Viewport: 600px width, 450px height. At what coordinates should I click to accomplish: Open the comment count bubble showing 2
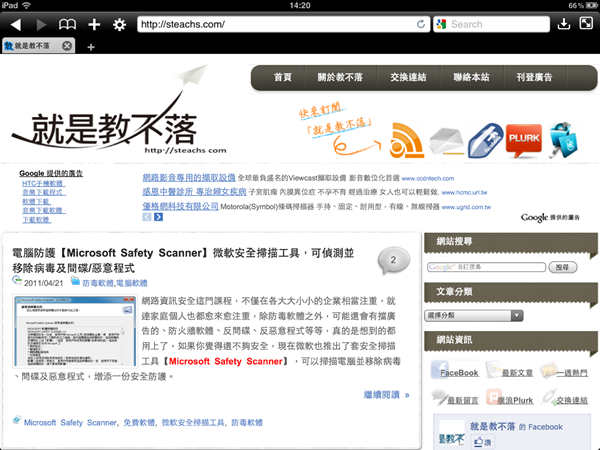tap(393, 261)
